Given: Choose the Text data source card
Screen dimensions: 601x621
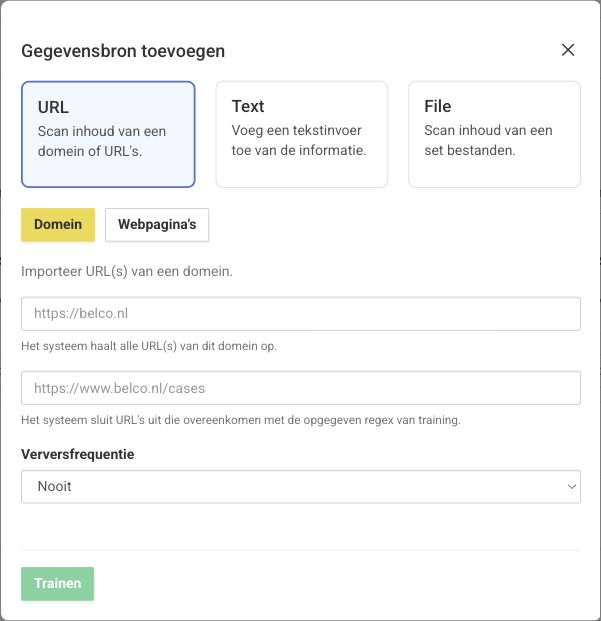Looking at the screenshot, I should (x=301, y=134).
